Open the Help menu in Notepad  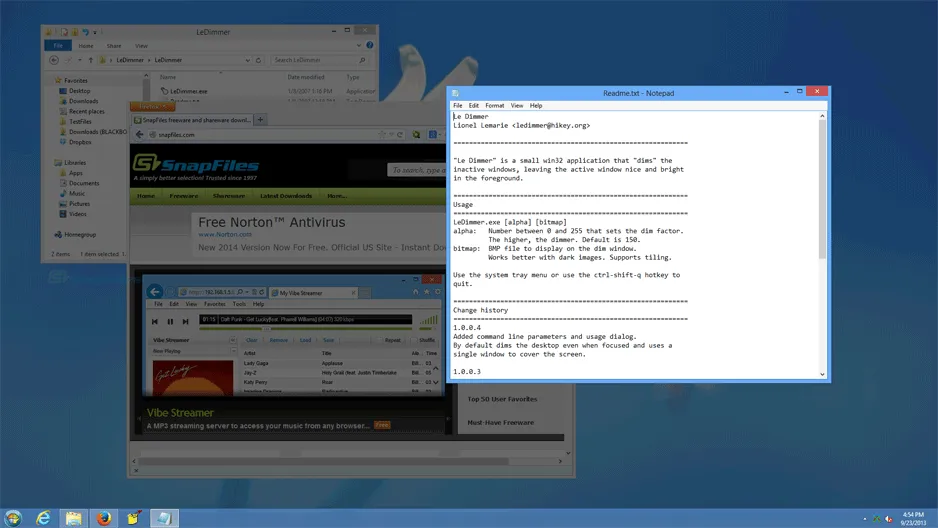(x=536, y=105)
